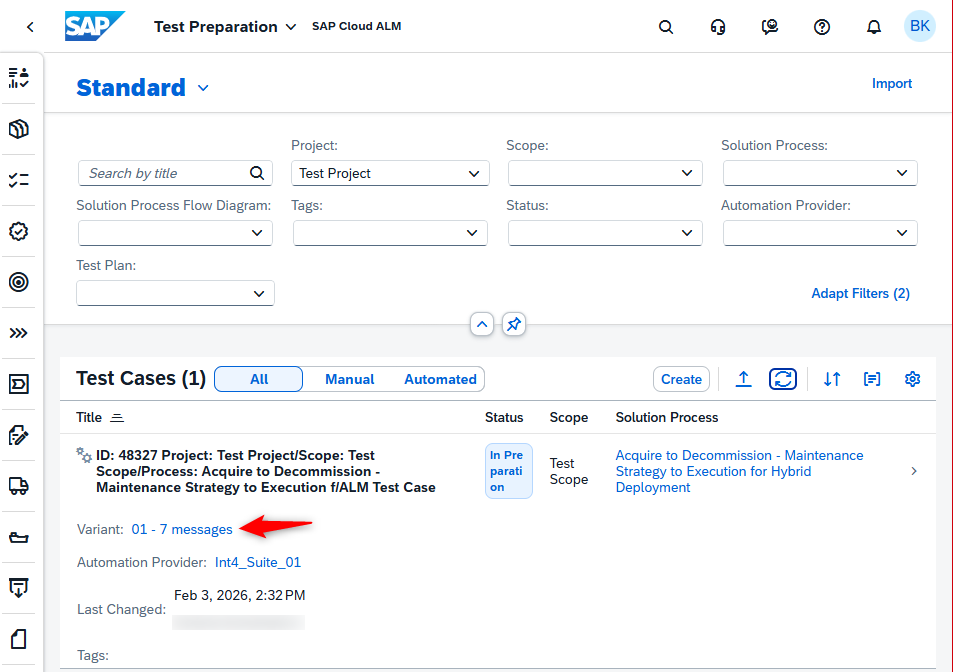Viewport: 953px width, 672px height.
Task: Open test case details with row chevron
Action: pyautogui.click(x=914, y=471)
